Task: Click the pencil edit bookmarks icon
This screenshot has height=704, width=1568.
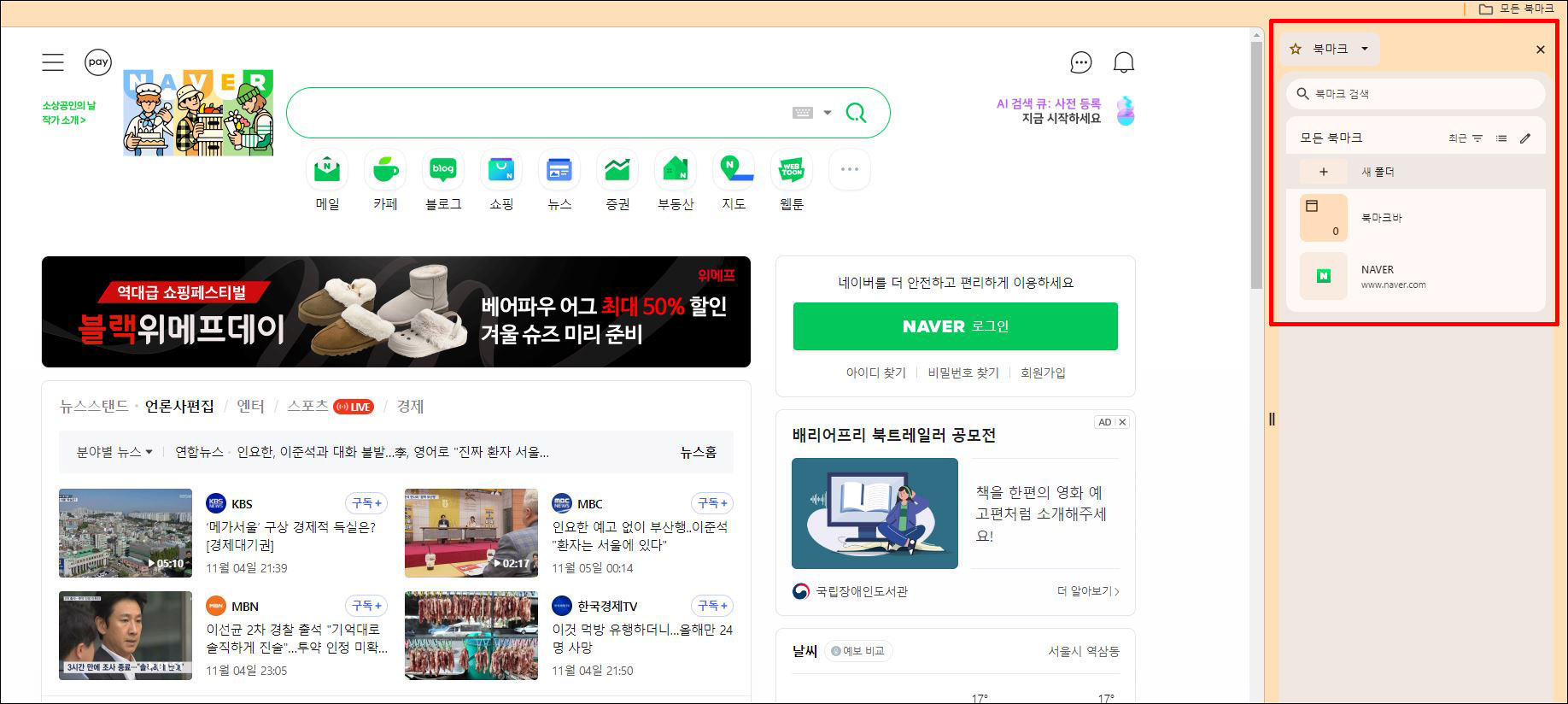Action: coord(1525,138)
